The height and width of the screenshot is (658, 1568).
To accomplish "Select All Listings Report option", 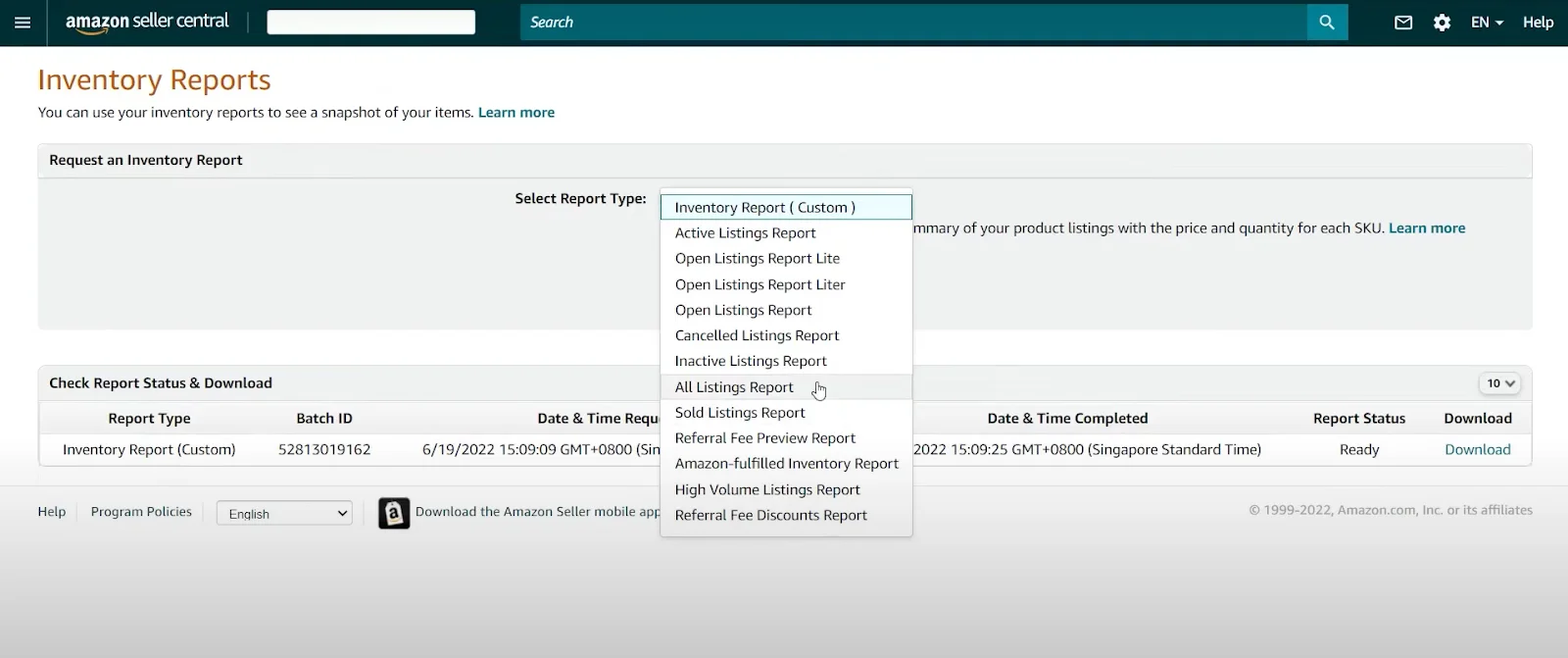I will point(786,387).
